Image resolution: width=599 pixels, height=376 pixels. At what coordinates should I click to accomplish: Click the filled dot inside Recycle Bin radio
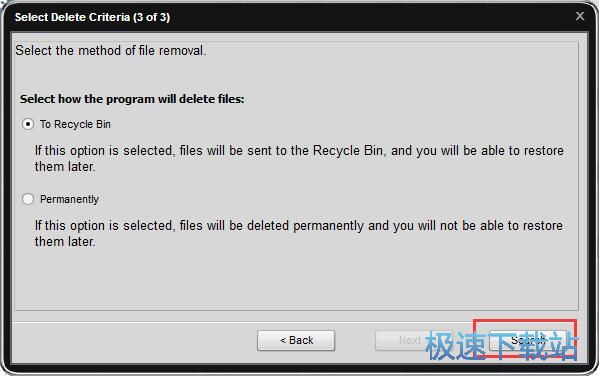click(28, 124)
